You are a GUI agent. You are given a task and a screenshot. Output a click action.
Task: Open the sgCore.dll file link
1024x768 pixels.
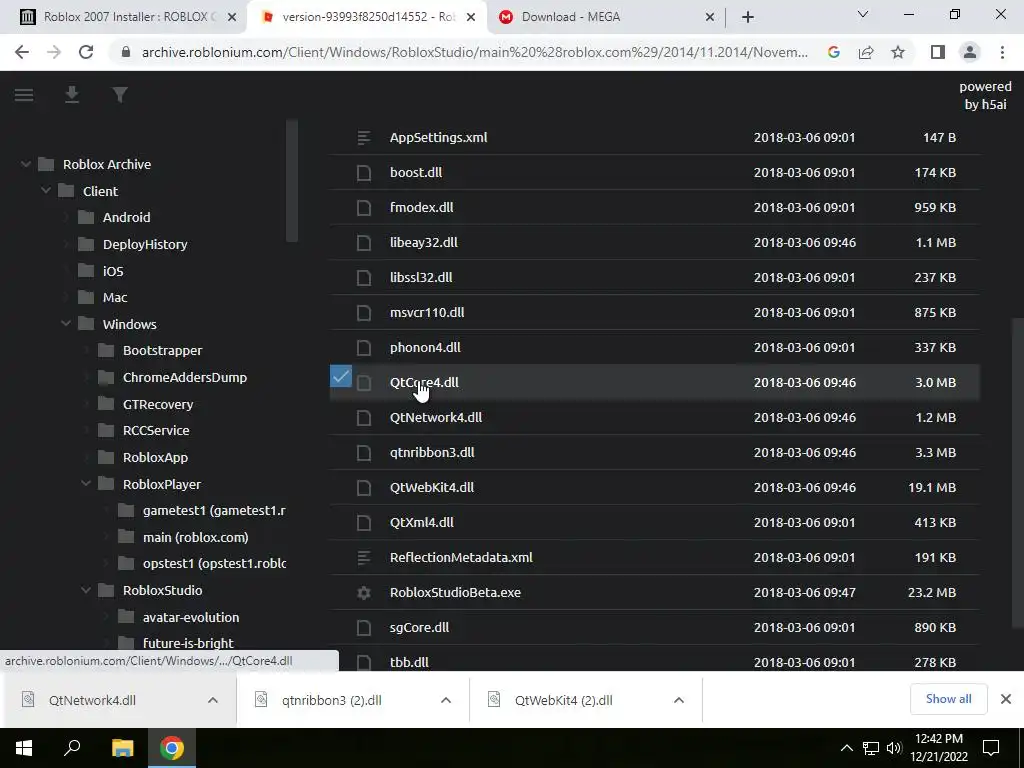click(x=419, y=628)
